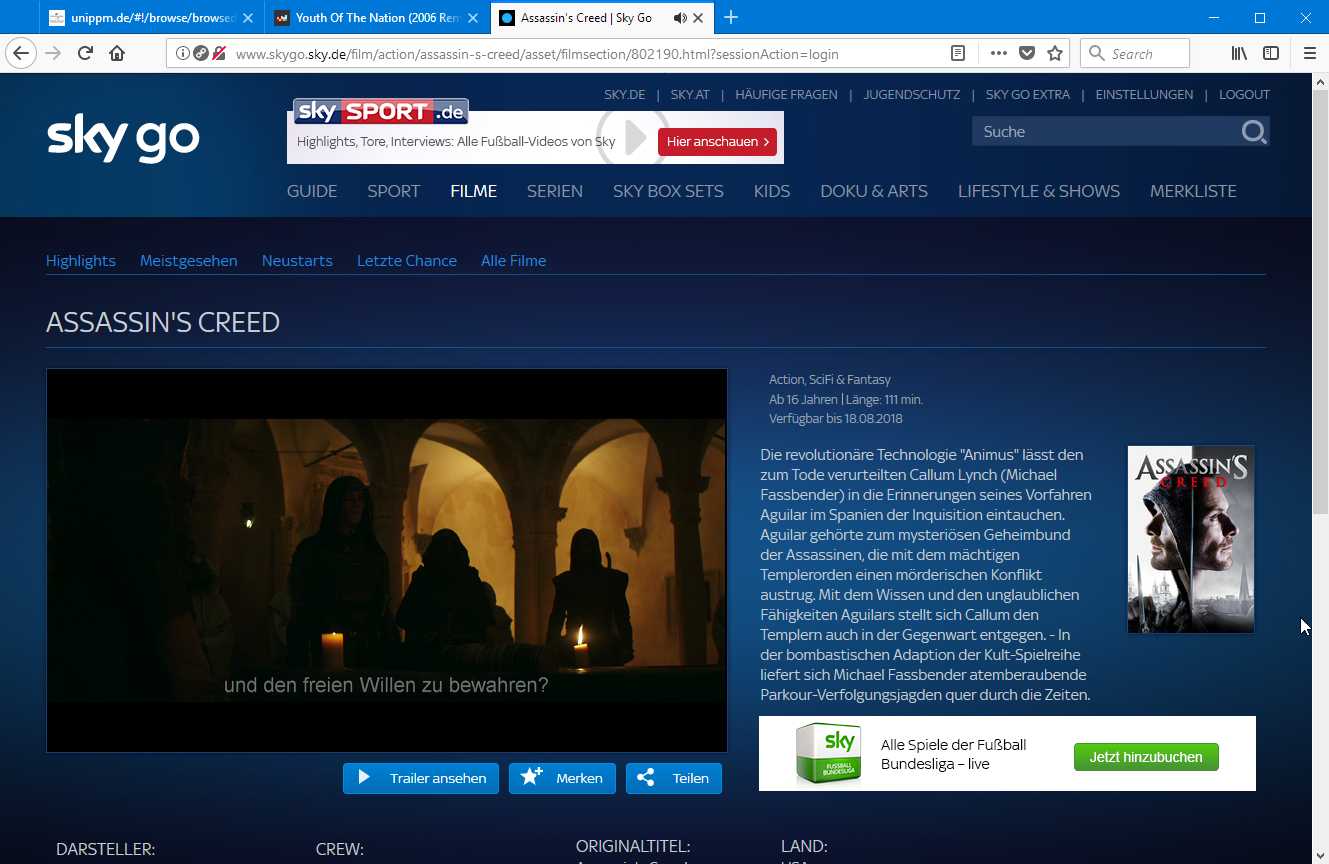Click the page vertical scrollbar

1320,300
